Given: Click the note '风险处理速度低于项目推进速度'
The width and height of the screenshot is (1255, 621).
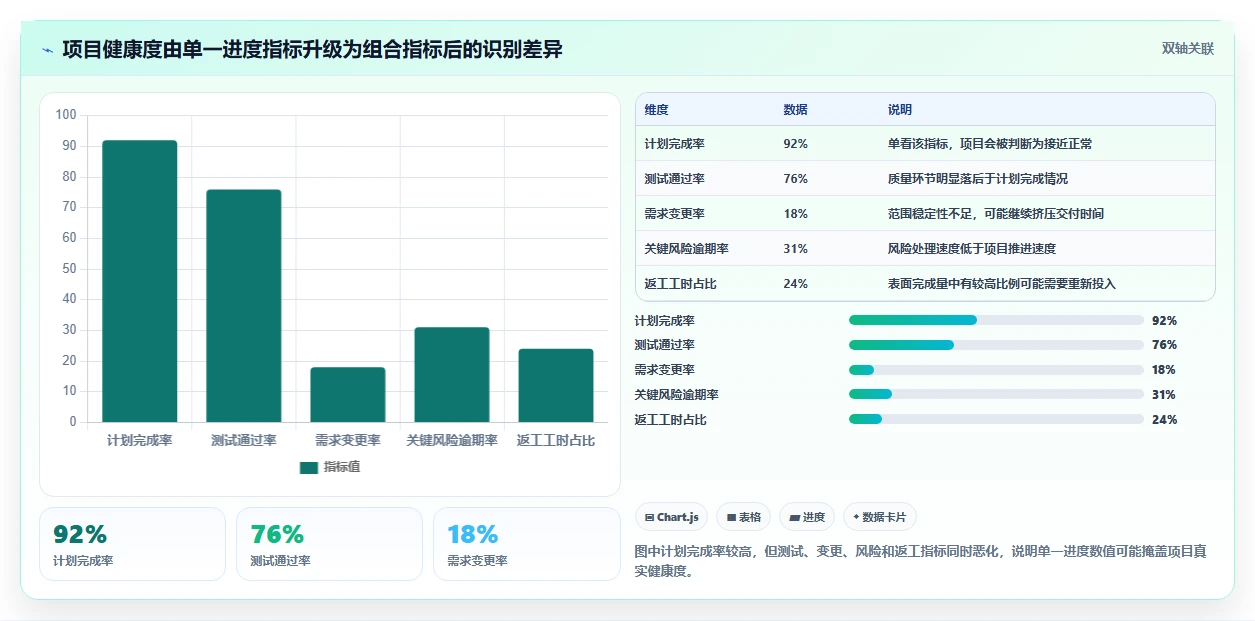Looking at the screenshot, I should pyautogui.click(x=972, y=249).
